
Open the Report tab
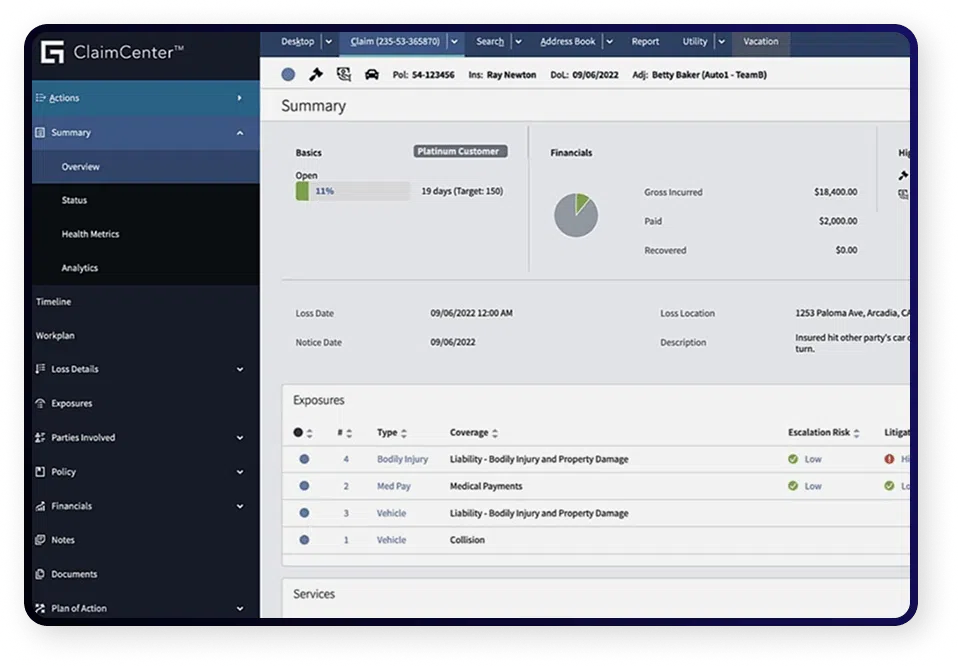click(645, 42)
